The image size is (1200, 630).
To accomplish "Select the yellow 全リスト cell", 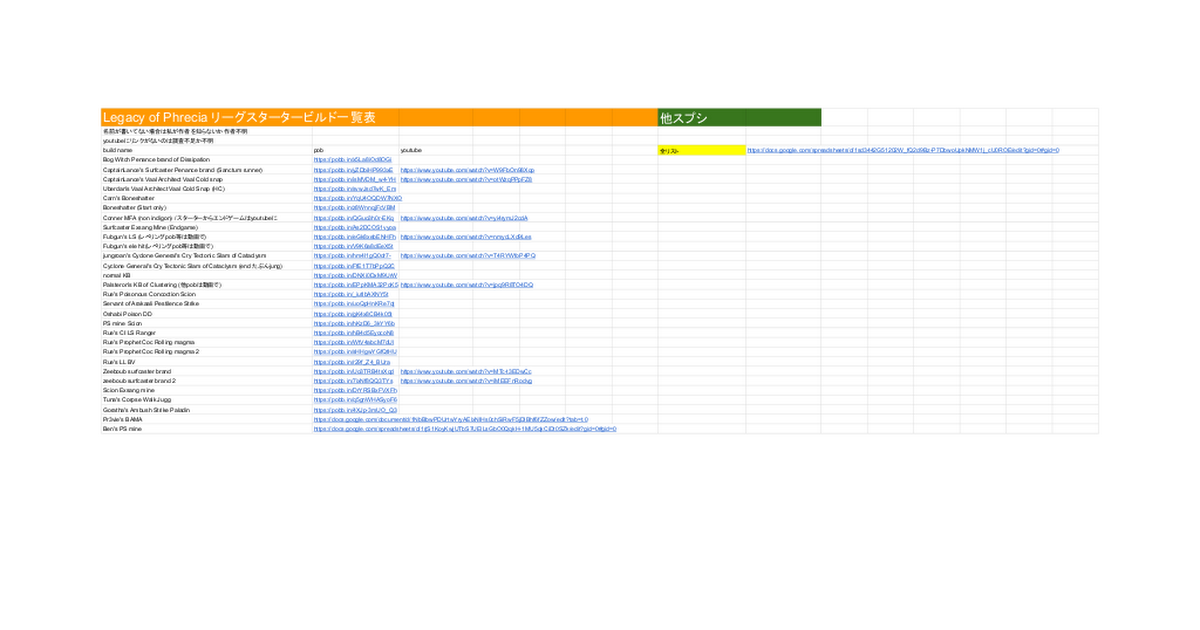I will coord(700,151).
